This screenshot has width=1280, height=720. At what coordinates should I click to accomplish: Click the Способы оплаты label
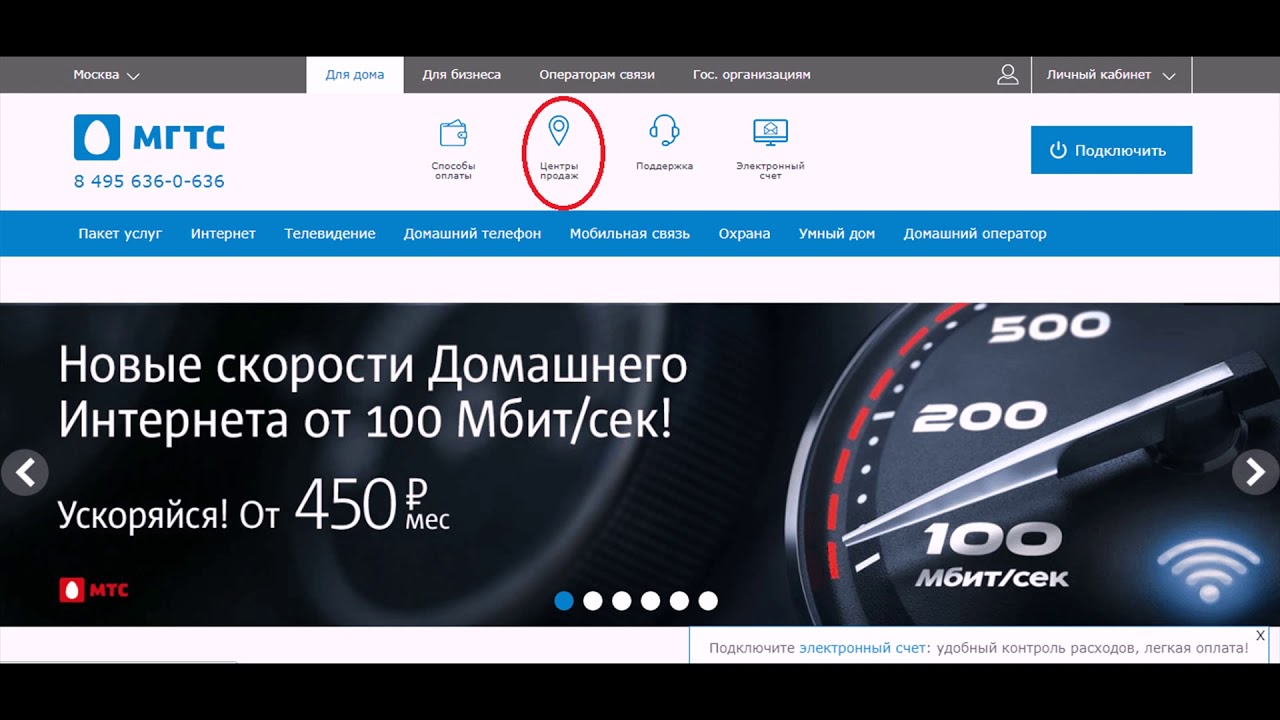(453, 171)
